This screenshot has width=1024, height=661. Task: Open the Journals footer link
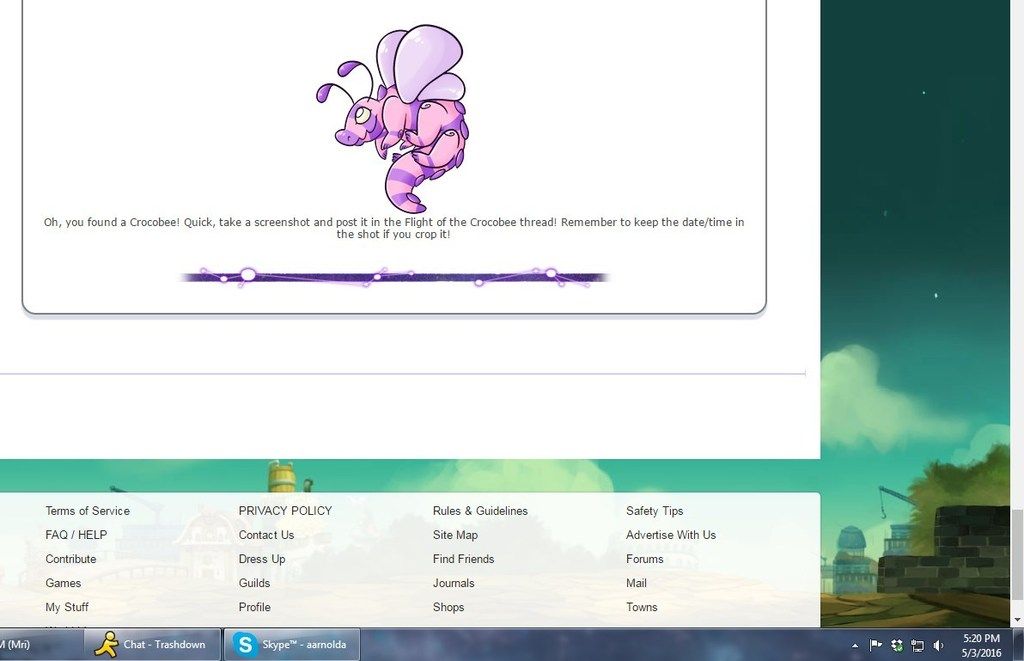coord(453,583)
